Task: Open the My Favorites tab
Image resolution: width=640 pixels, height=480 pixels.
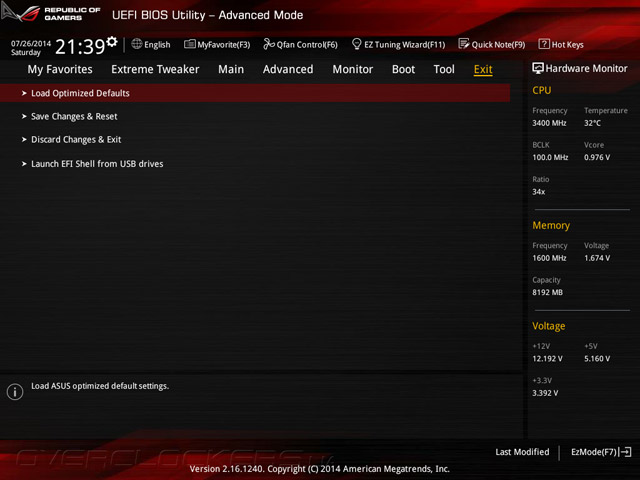Action: coord(60,69)
